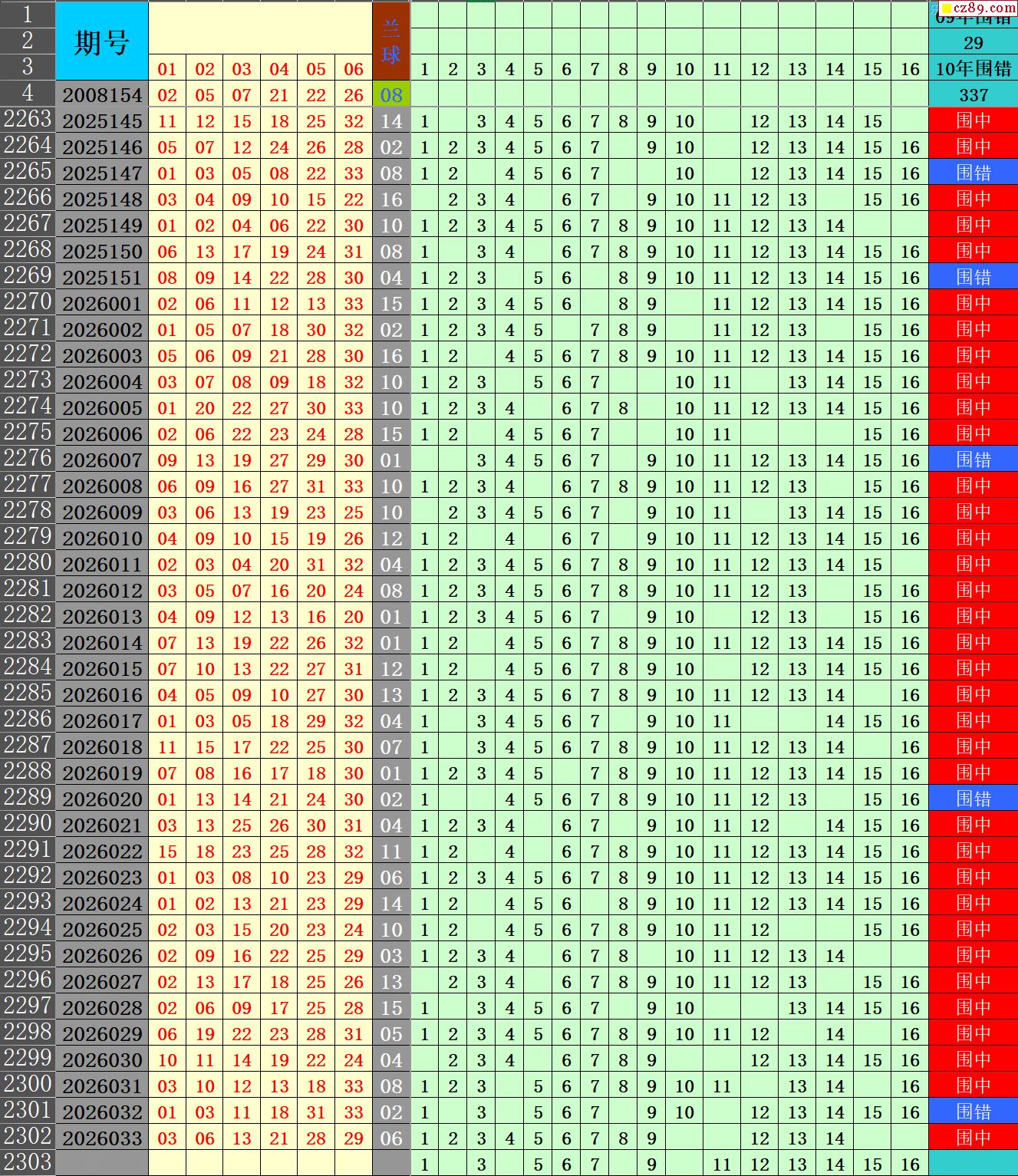Select blue-ball column value 07 in row 2026018

click(x=391, y=746)
